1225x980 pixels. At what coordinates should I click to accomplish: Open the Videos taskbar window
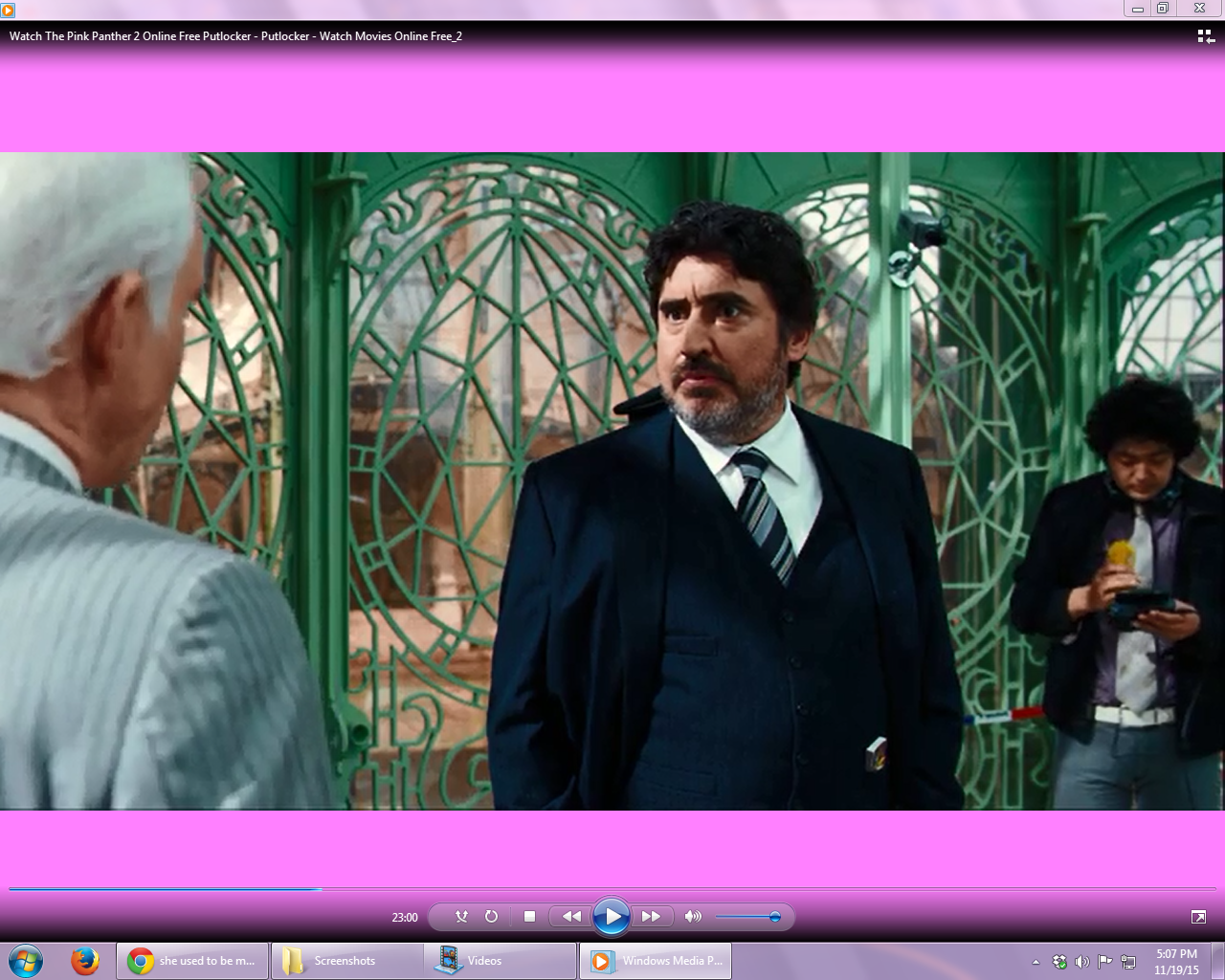501,961
